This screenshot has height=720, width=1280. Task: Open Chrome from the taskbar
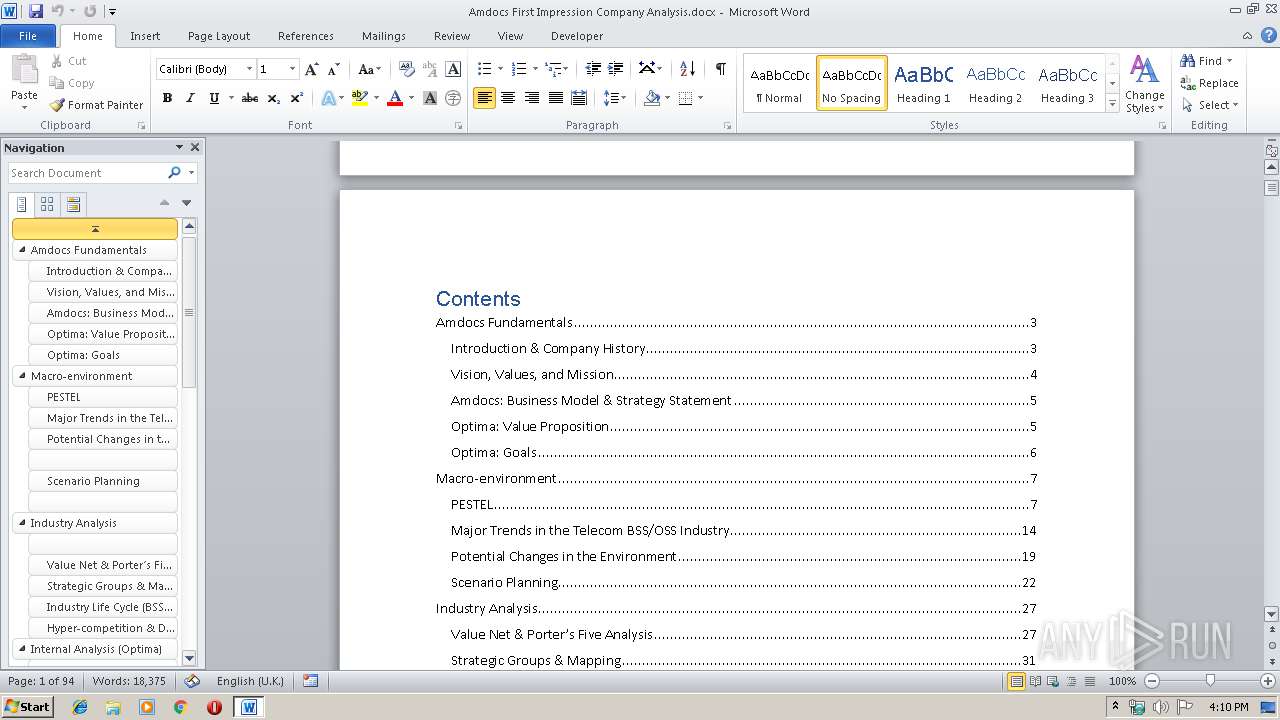coord(180,707)
